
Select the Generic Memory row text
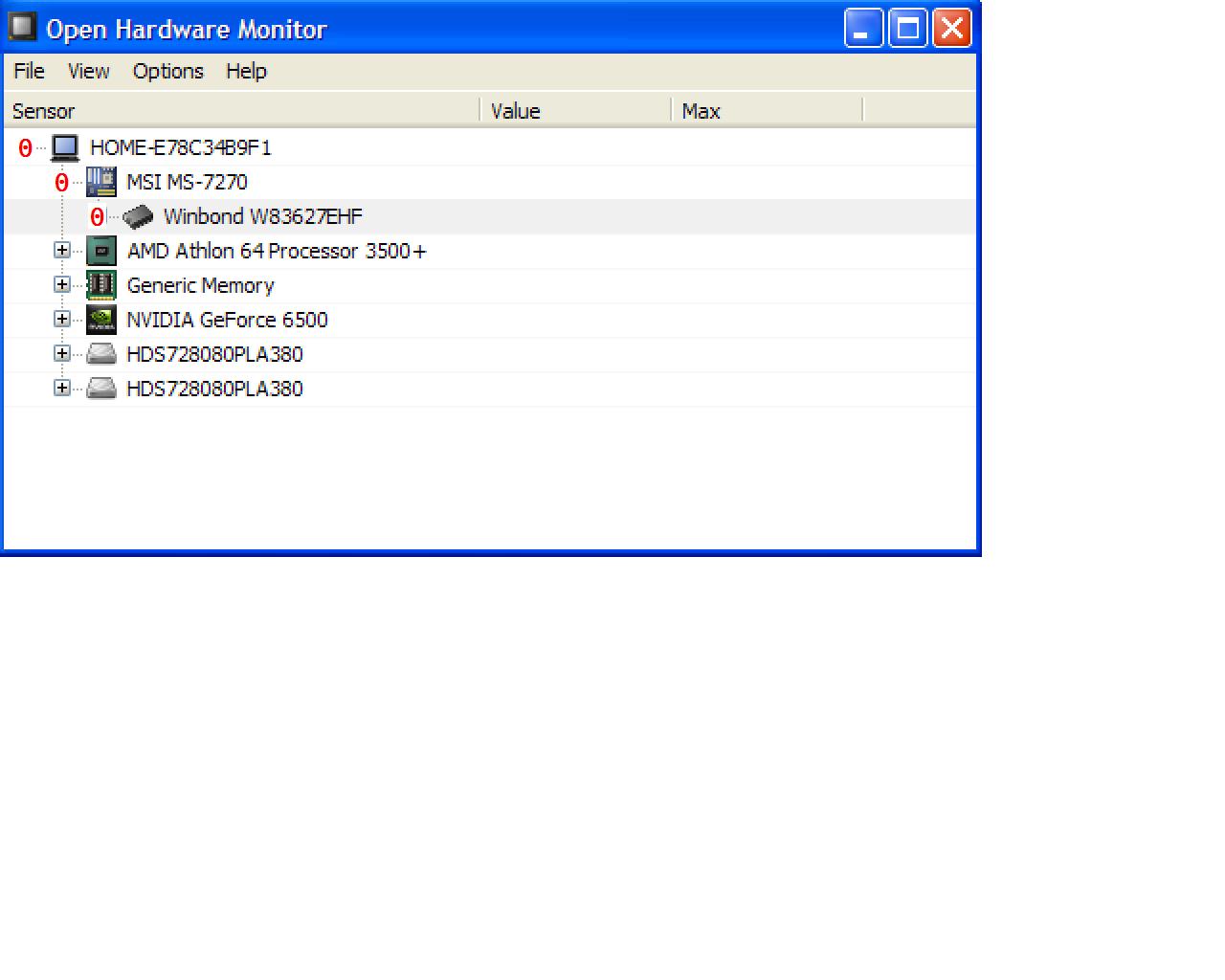click(x=200, y=285)
